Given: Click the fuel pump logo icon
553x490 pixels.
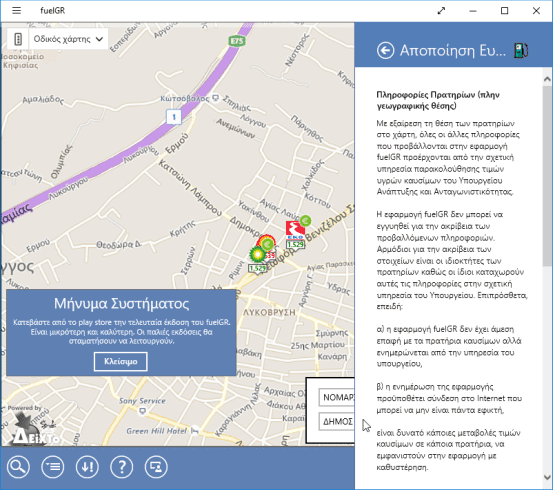Looking at the screenshot, I should coord(521,50).
